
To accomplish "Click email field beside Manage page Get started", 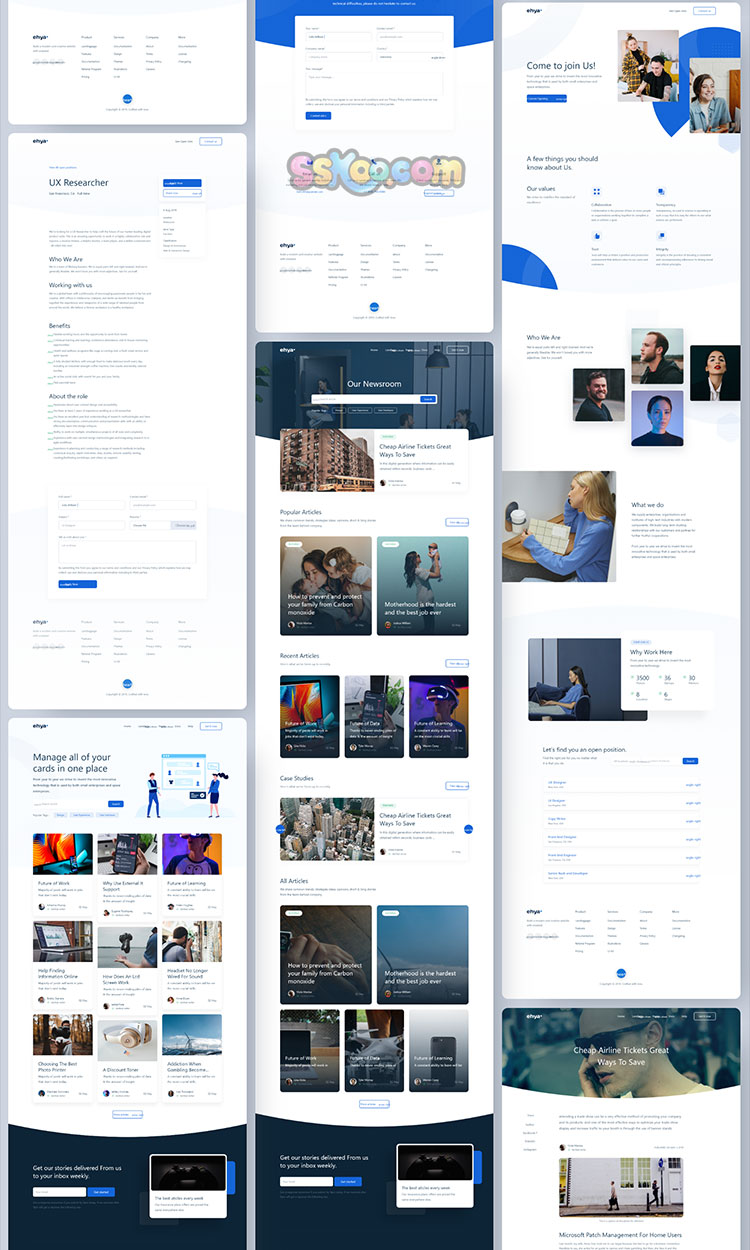I will [60, 1192].
